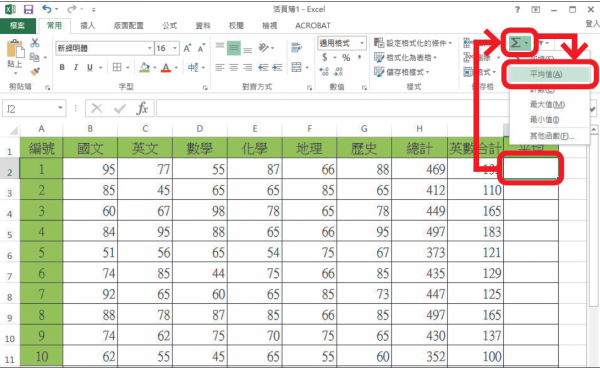Screen dimensions: 600x368
Task: Click the Name Box showing J2
Action: click(x=34, y=109)
